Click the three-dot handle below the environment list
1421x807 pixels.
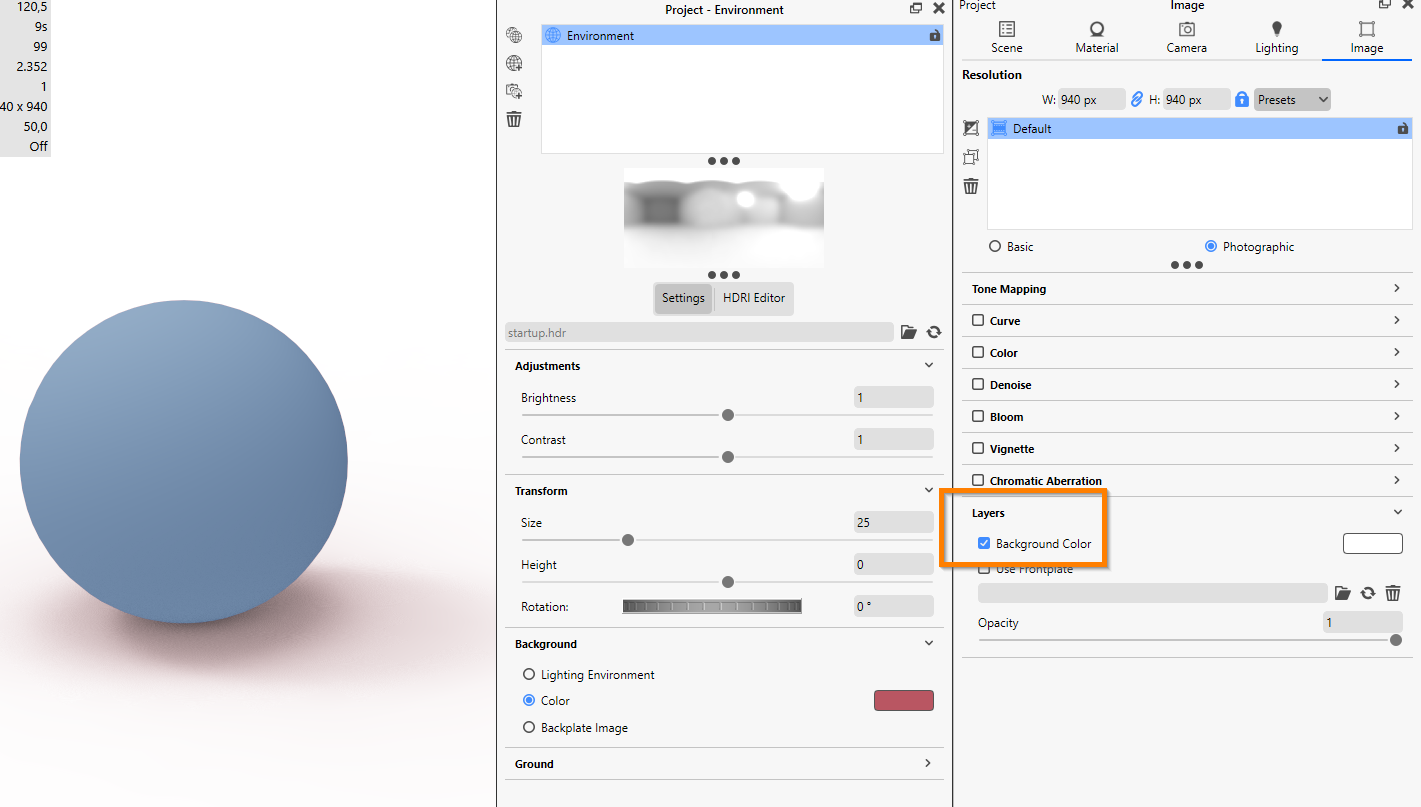723,161
